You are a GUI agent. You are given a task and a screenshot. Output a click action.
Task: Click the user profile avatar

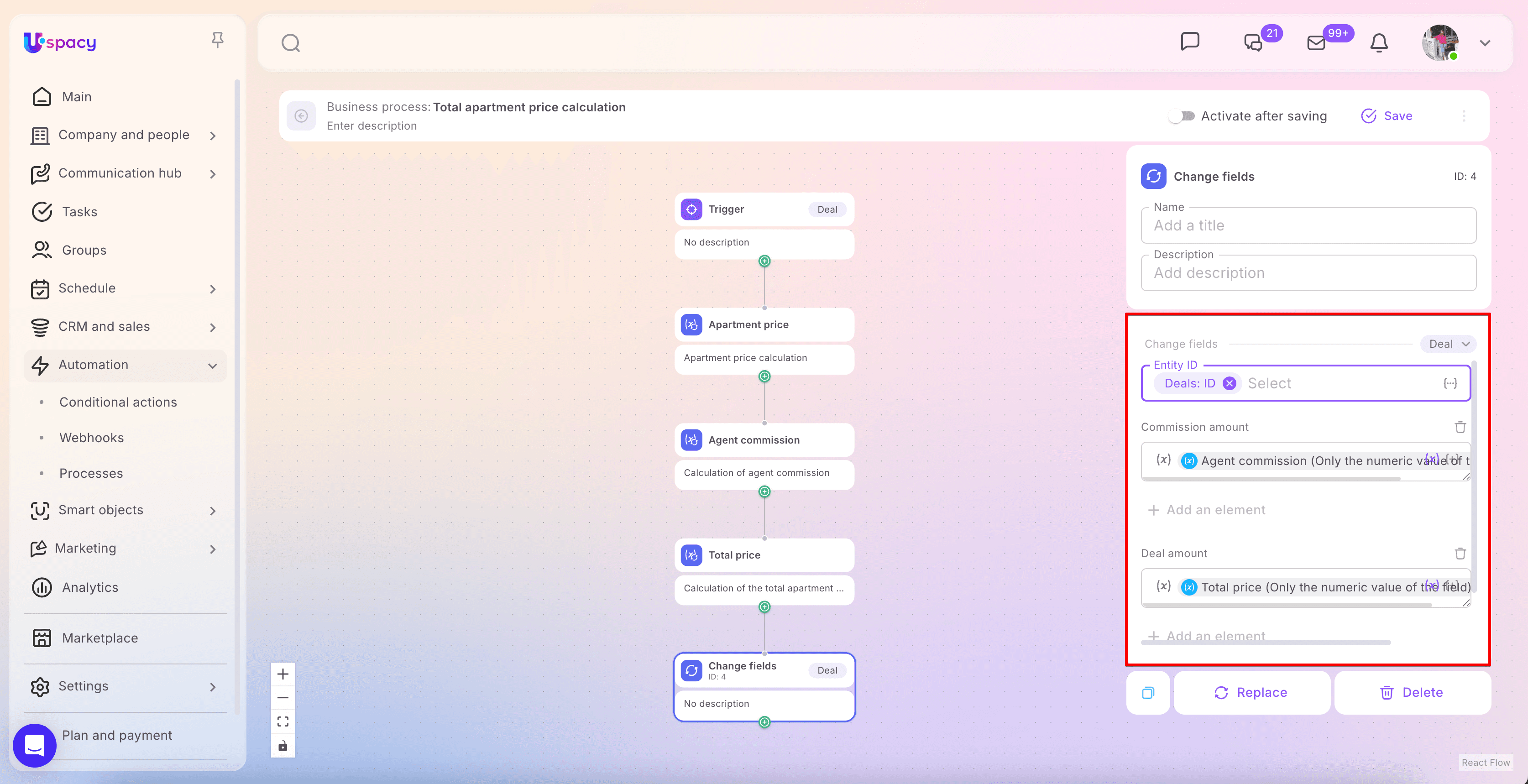tap(1440, 43)
